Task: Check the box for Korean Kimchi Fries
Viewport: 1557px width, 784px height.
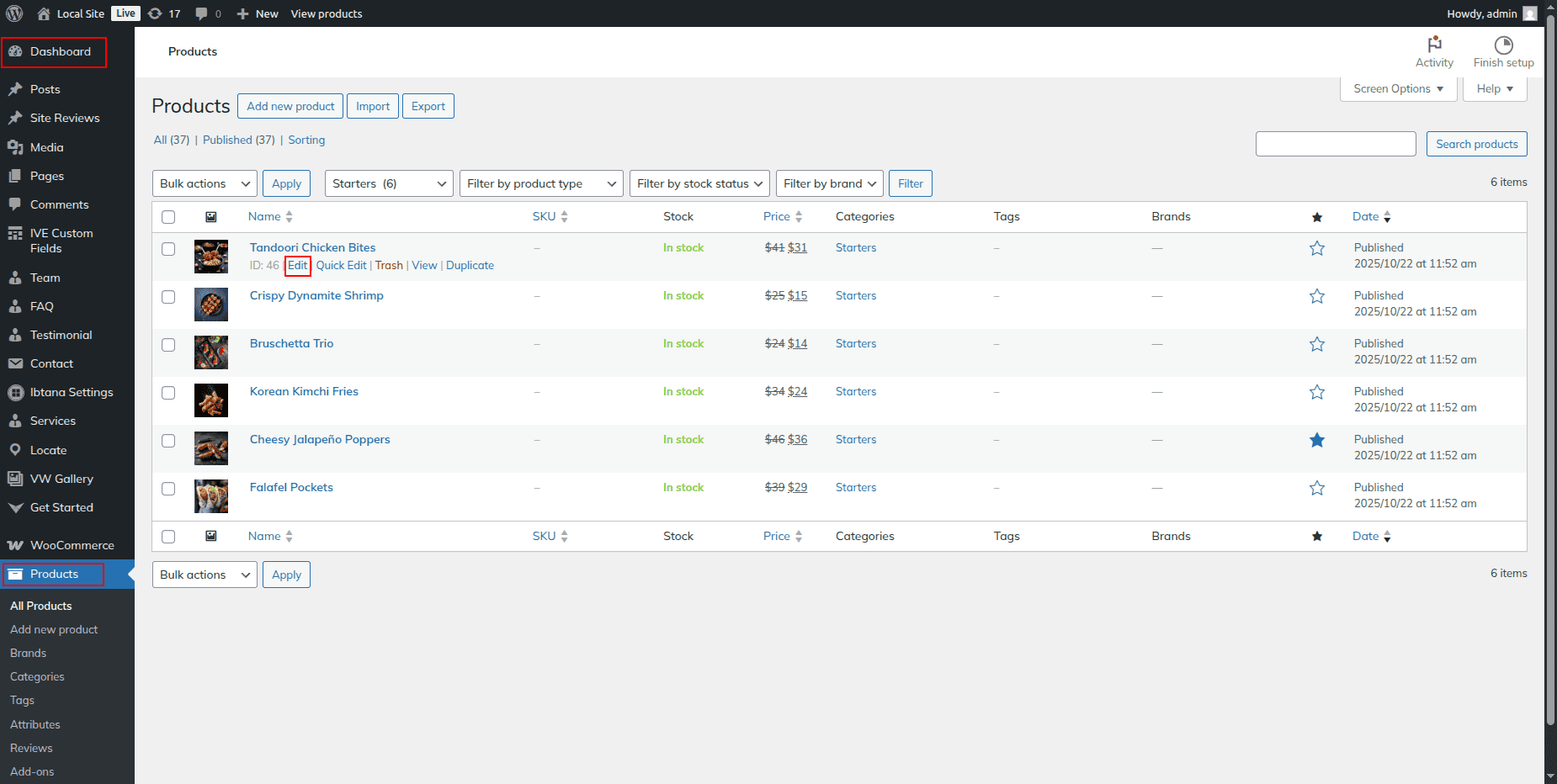Action: click(168, 393)
